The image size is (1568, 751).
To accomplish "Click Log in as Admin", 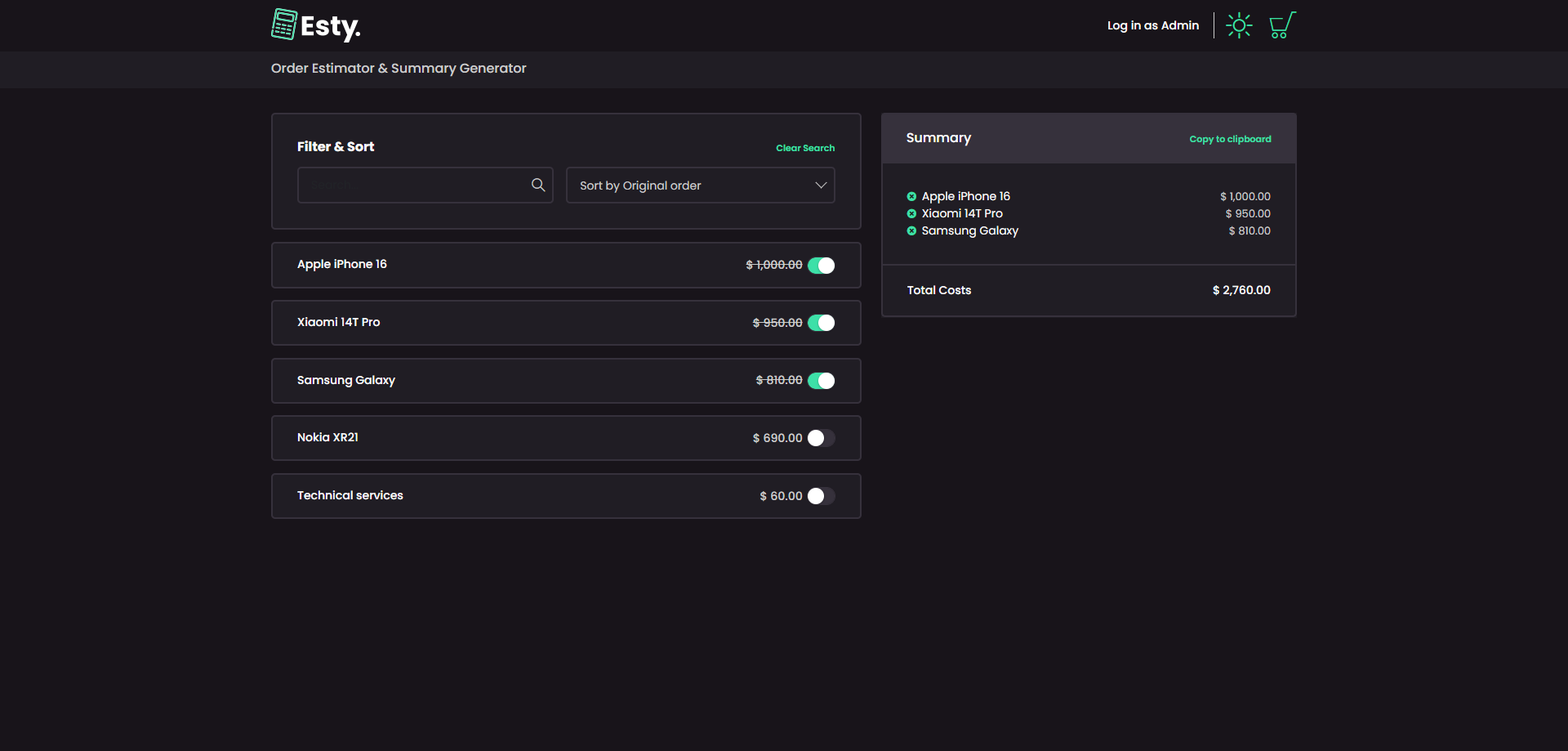I will coord(1152,25).
